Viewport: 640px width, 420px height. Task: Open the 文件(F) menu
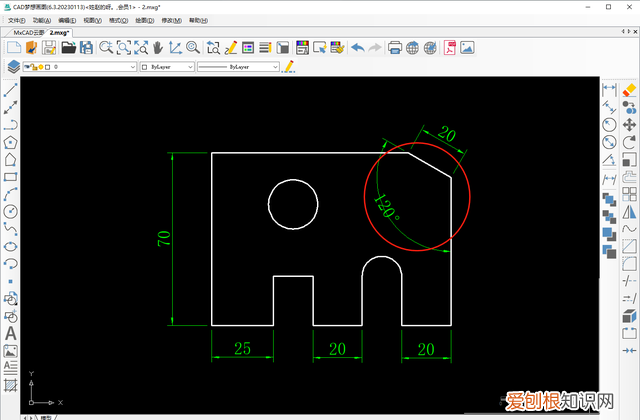(x=15, y=20)
